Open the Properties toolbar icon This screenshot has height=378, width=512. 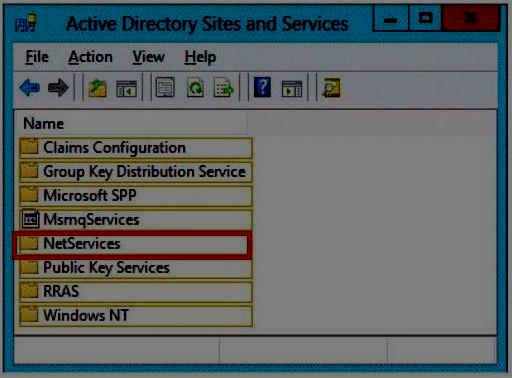click(165, 87)
